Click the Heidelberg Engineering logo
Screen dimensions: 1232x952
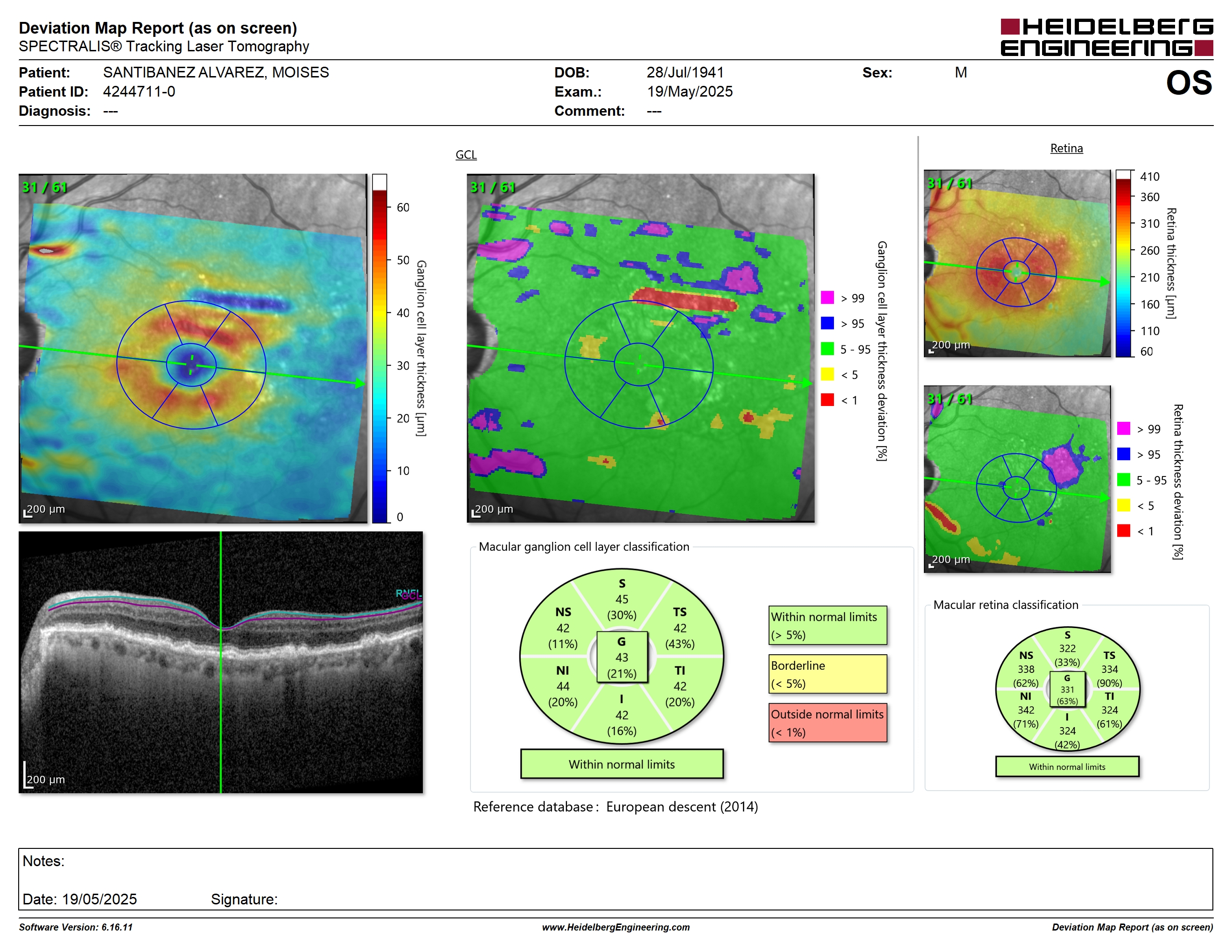(x=1106, y=37)
